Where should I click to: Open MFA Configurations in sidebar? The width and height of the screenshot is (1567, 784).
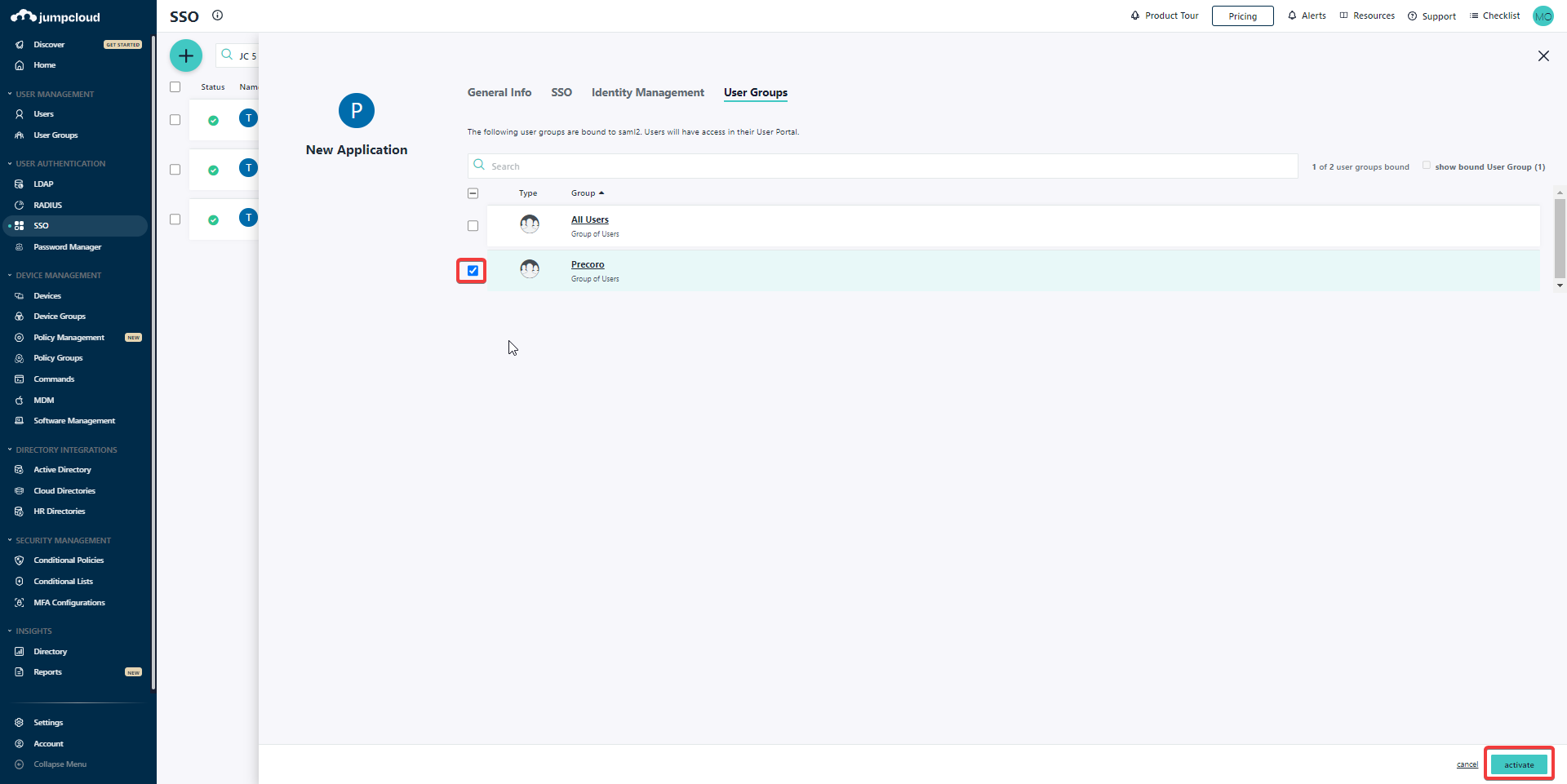pos(69,603)
